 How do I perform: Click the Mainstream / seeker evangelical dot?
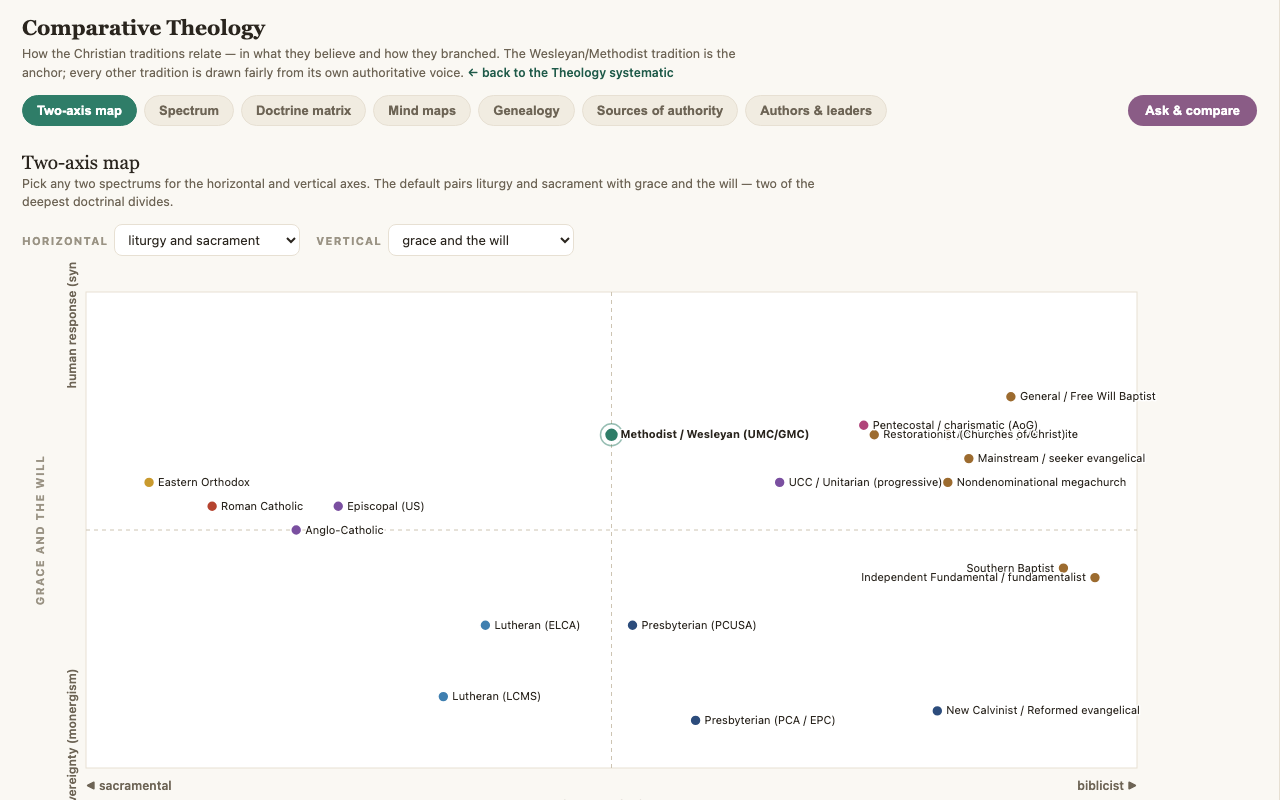click(969, 458)
